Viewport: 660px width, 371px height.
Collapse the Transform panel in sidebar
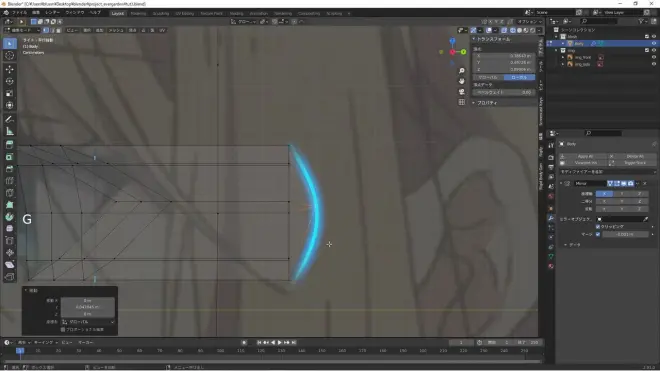474,39
